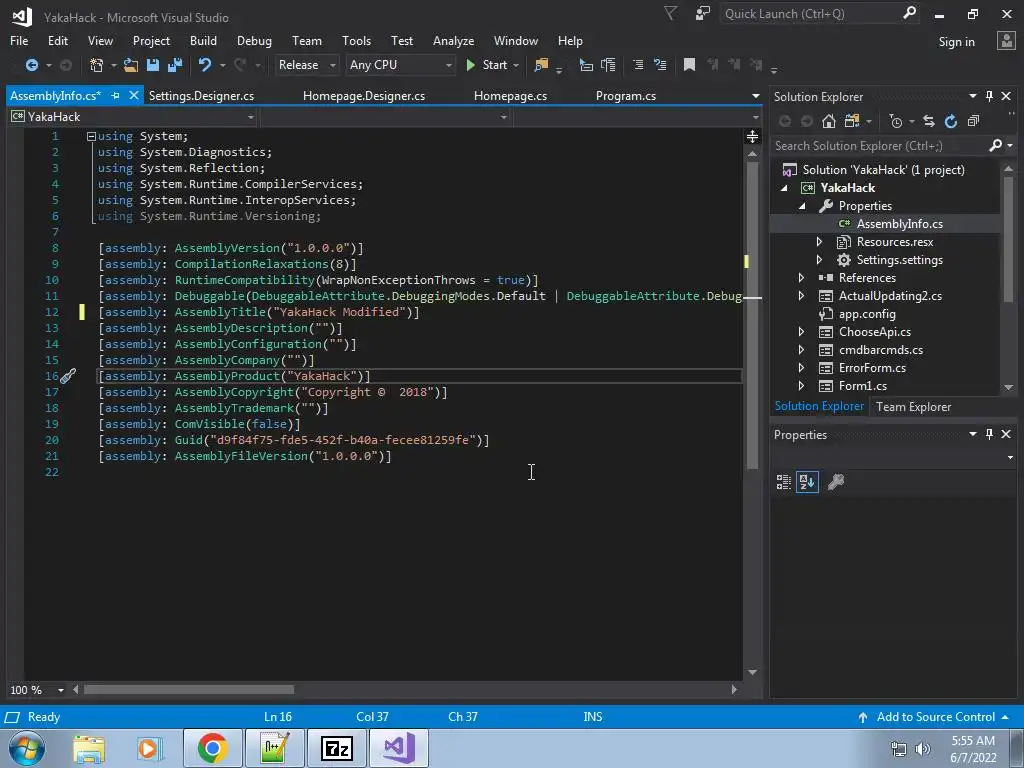Image resolution: width=1024 pixels, height=768 pixels.
Task: Switch to the Homepage.Designer.cs tab
Action: (364, 95)
